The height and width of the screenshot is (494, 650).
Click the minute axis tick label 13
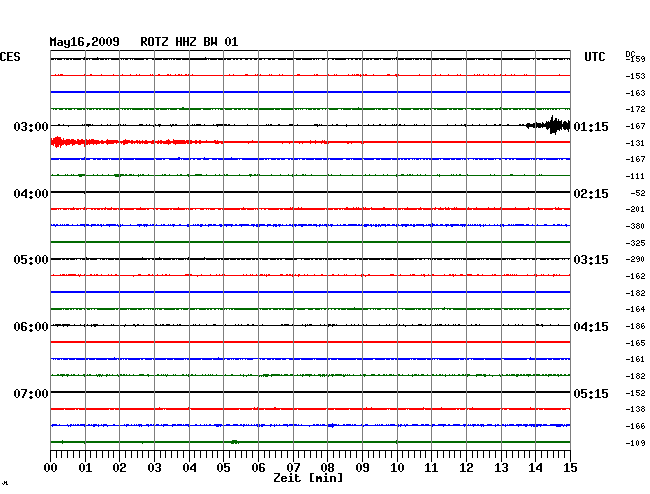point(501,468)
